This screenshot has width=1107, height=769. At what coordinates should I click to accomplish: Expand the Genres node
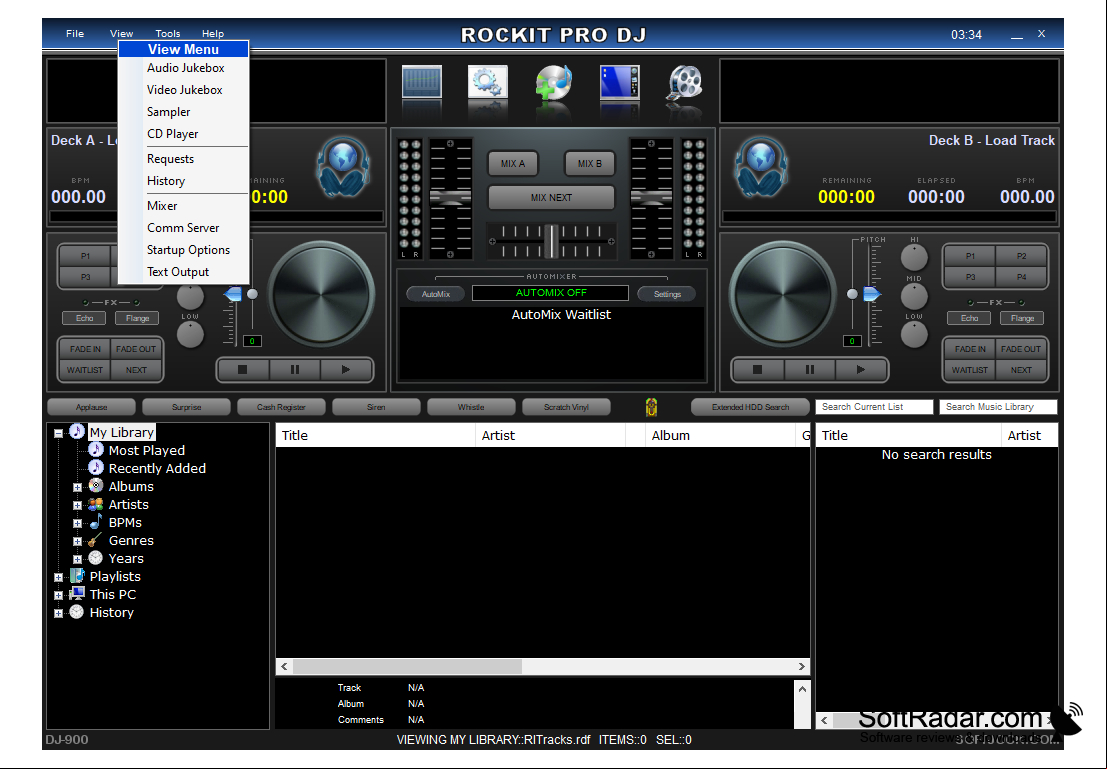[x=78, y=542]
